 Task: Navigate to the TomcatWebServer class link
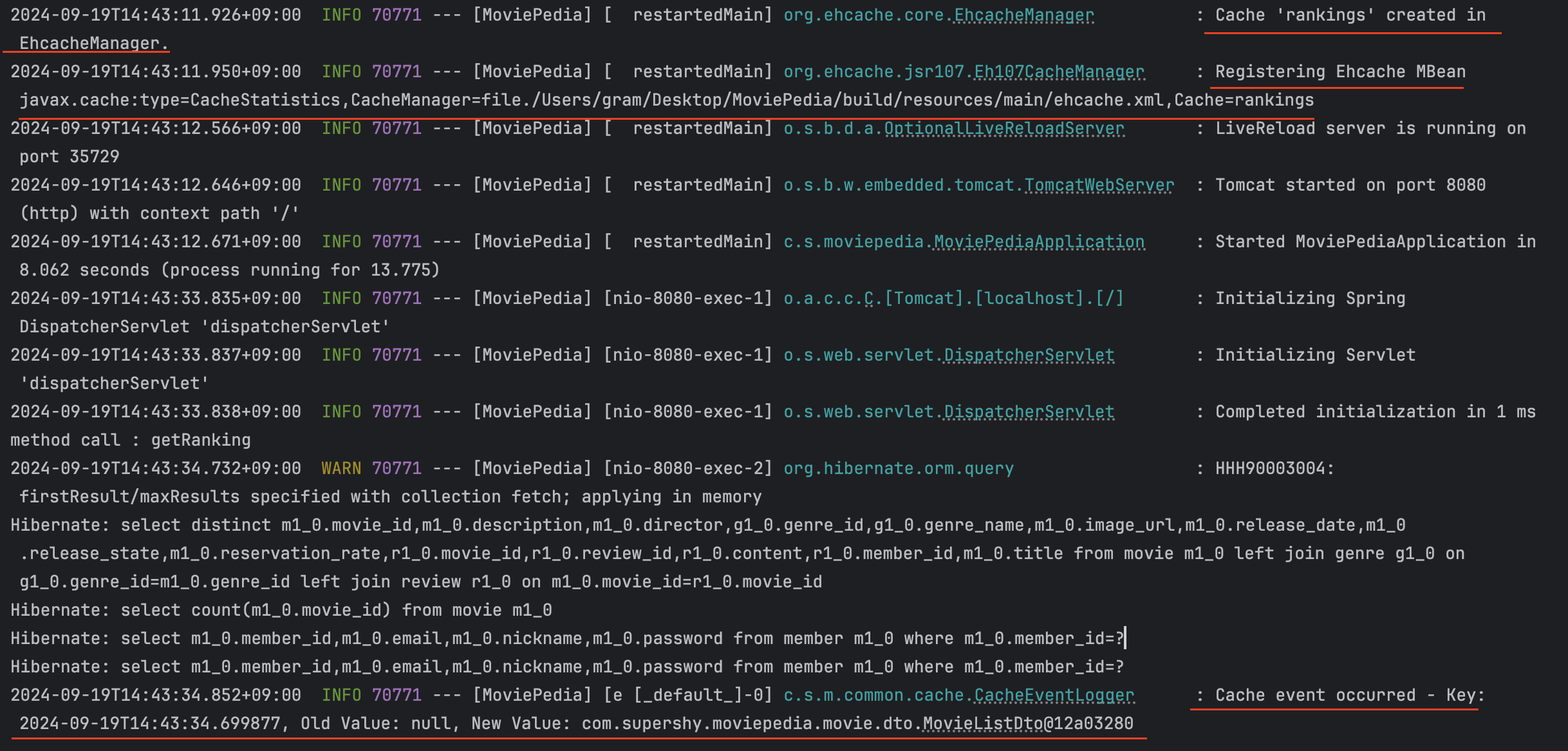(x=1099, y=185)
